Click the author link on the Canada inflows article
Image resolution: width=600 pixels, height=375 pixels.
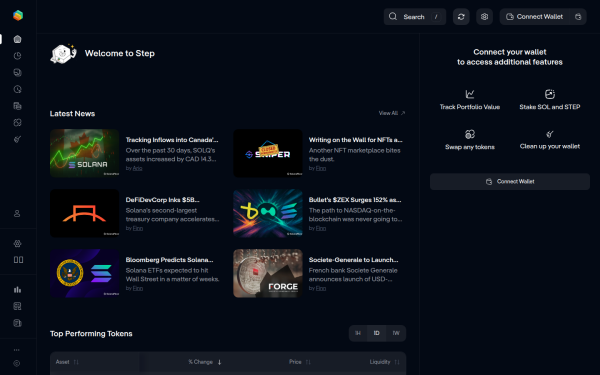(x=137, y=168)
